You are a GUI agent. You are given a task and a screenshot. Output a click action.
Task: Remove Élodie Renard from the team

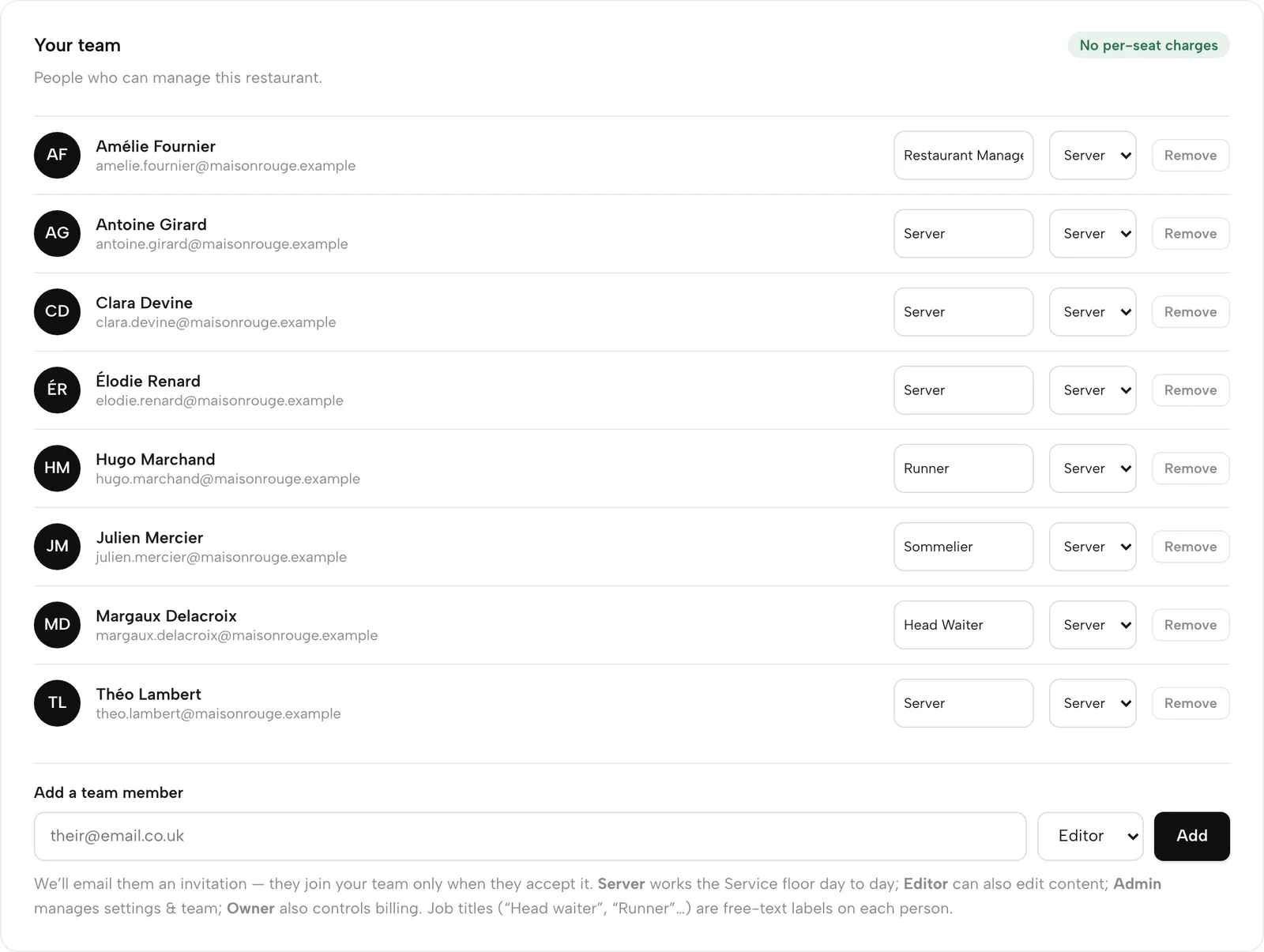(x=1191, y=389)
